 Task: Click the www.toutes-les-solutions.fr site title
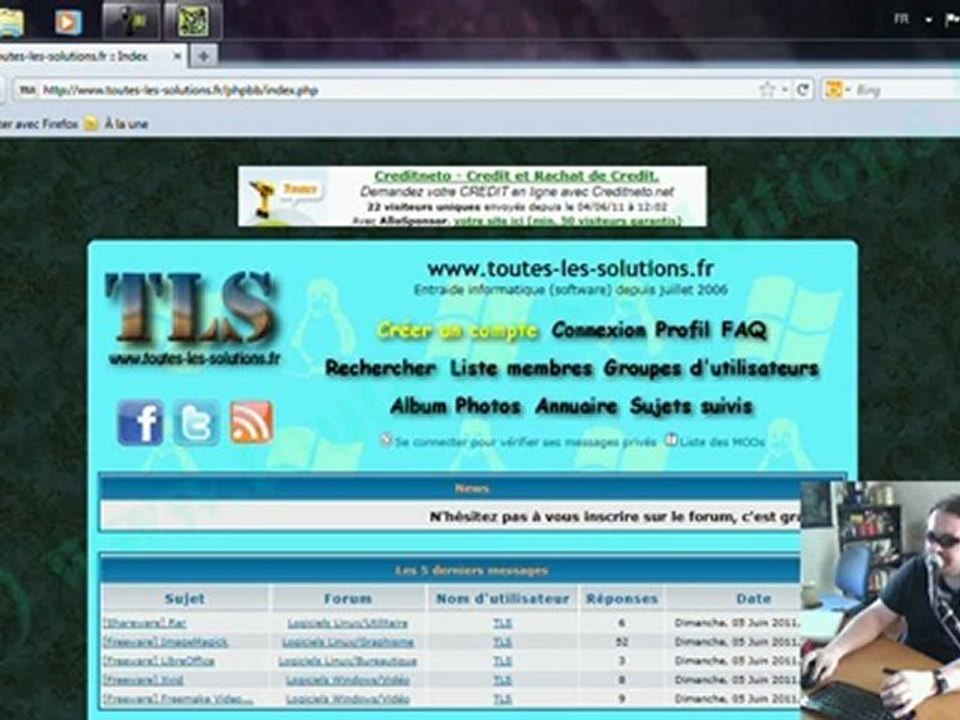tap(571, 268)
